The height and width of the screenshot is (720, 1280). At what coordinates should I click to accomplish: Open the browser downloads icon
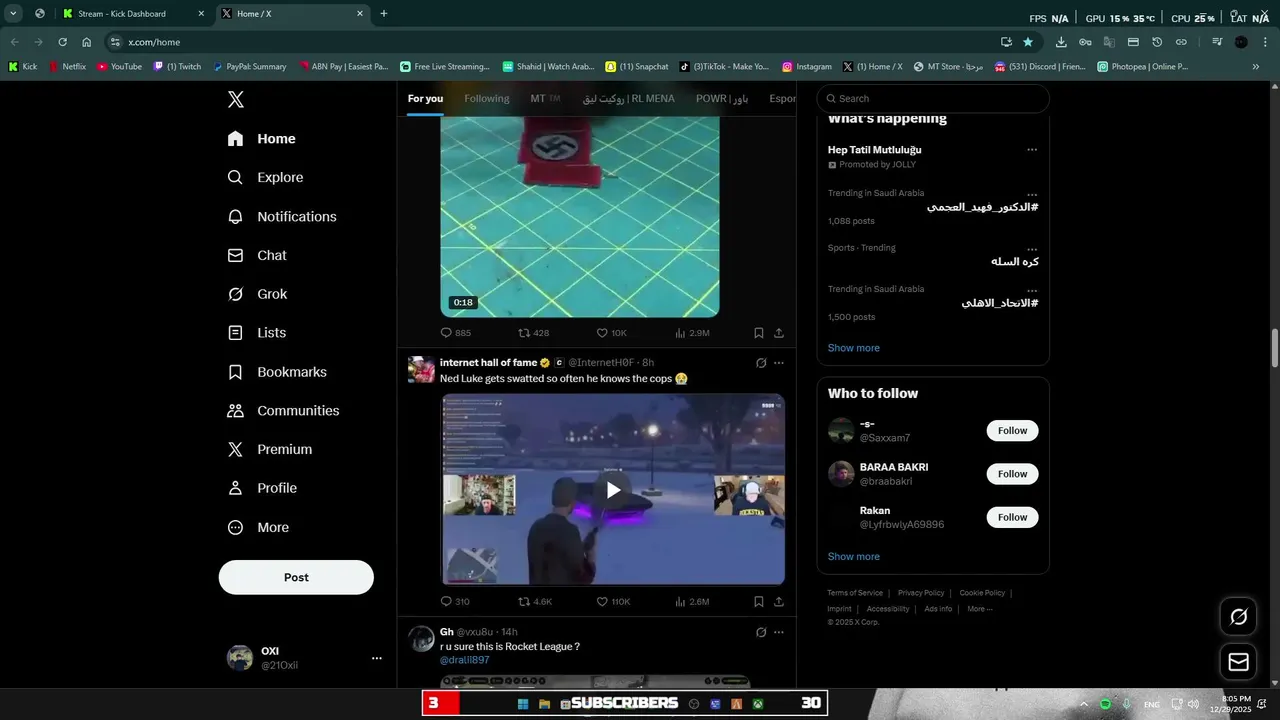1061,42
